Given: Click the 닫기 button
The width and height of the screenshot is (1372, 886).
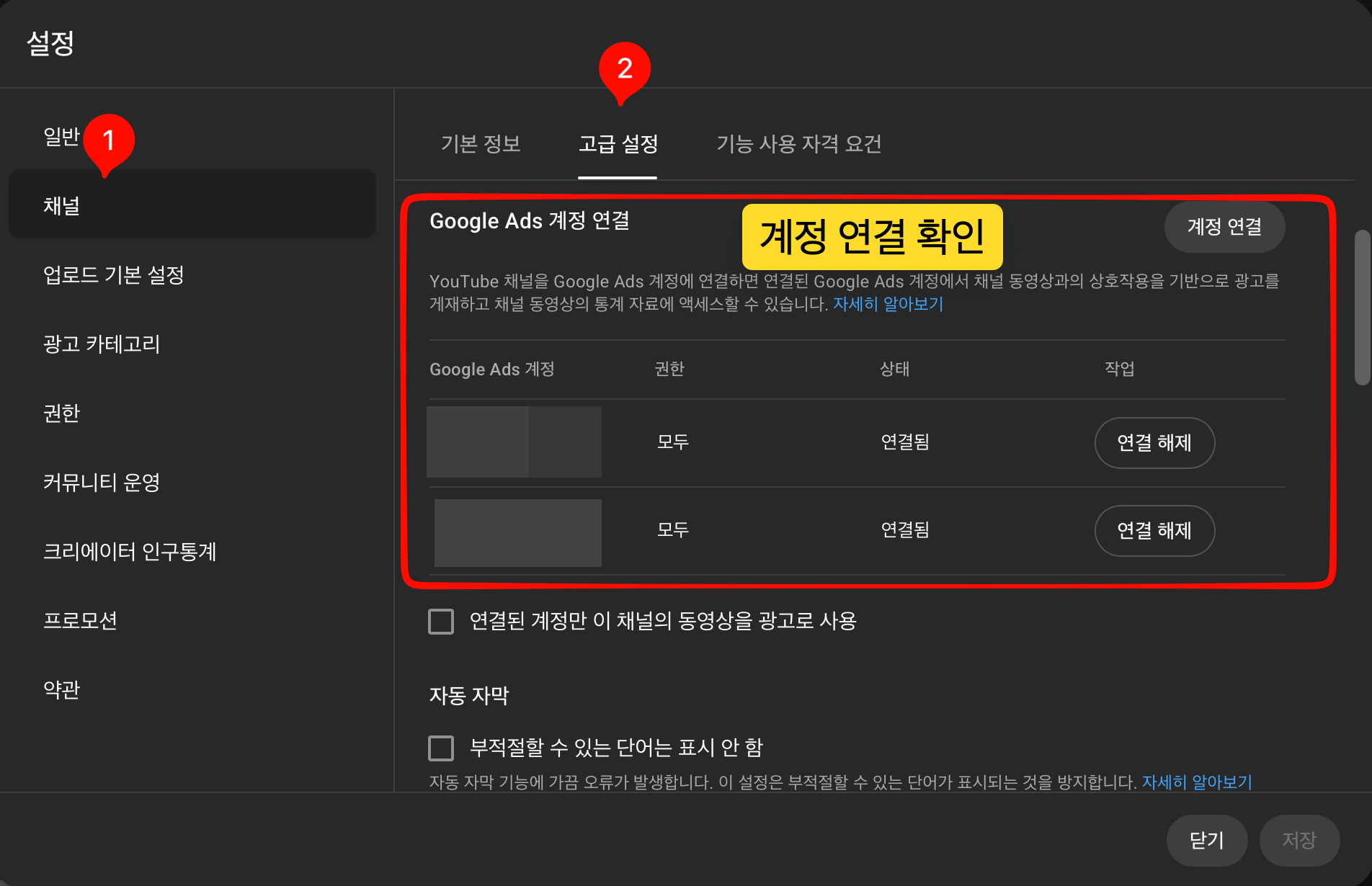Looking at the screenshot, I should point(1207,840).
